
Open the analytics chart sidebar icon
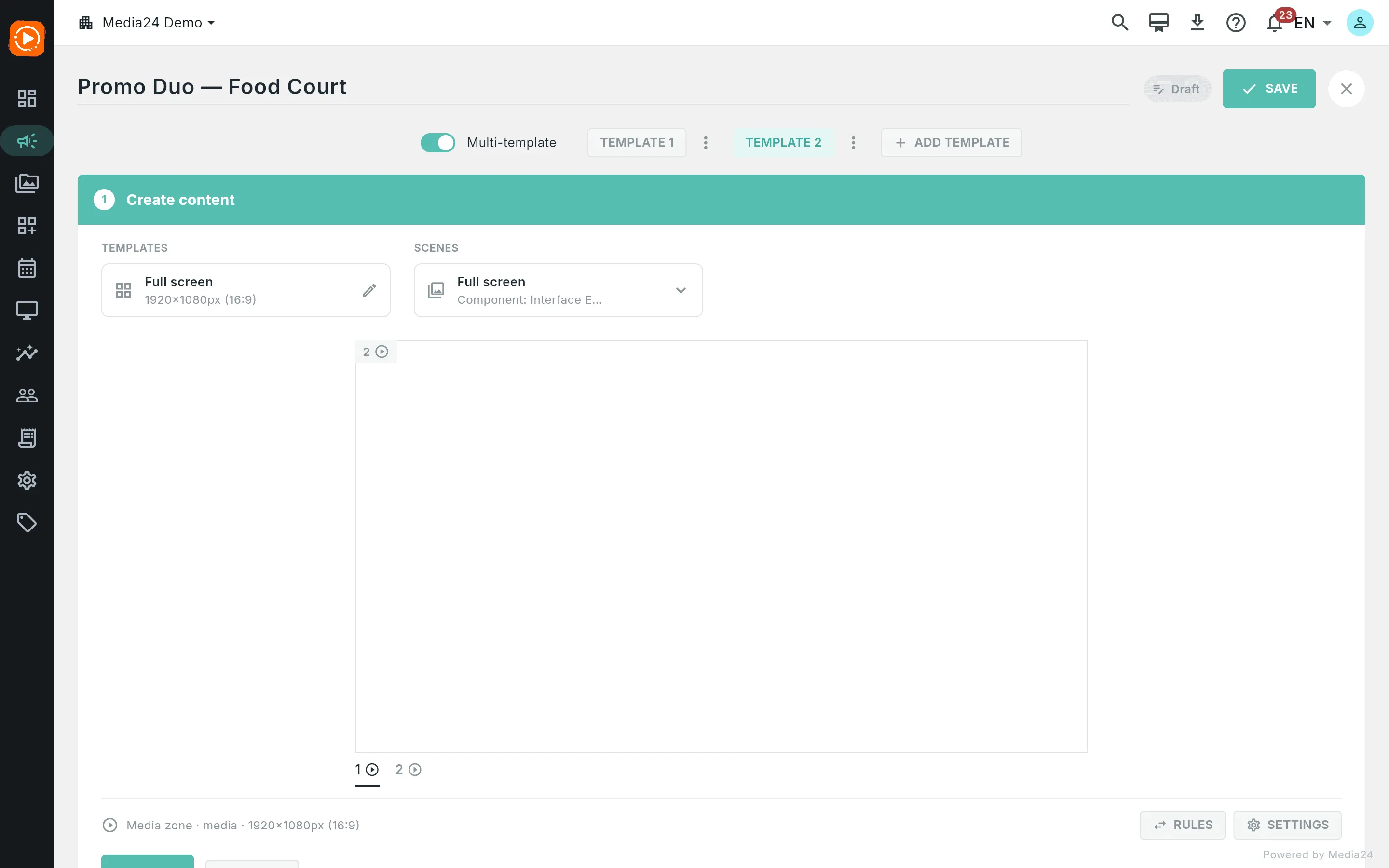(x=27, y=353)
